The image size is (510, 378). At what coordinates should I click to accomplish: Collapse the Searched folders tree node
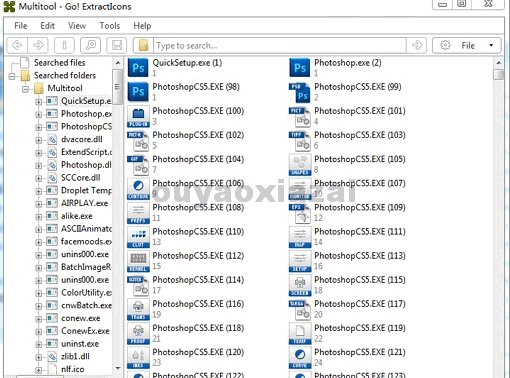coord(12,76)
